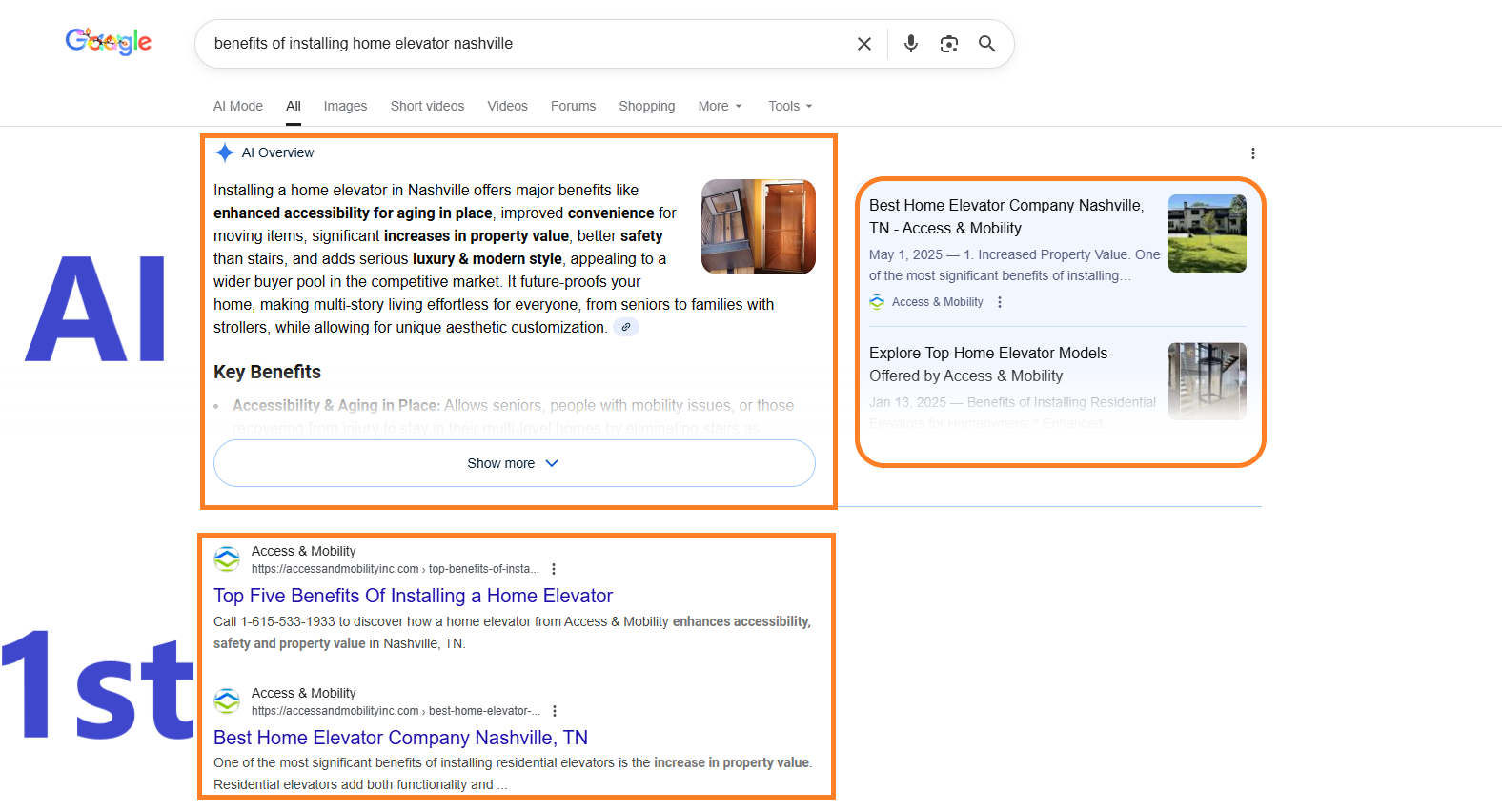Click Access & Mobility favicon in source card
This screenshot has height=812, width=1502.
point(877,302)
